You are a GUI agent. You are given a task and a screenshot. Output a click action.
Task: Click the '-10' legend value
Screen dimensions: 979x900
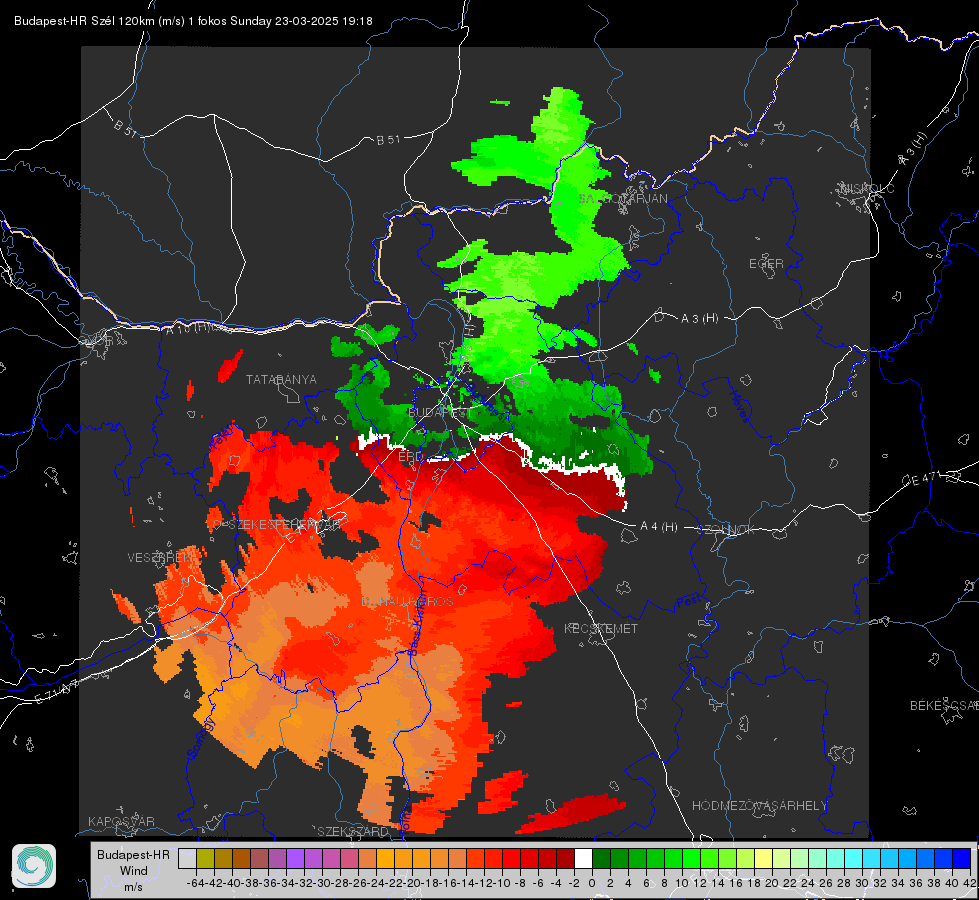[504, 883]
